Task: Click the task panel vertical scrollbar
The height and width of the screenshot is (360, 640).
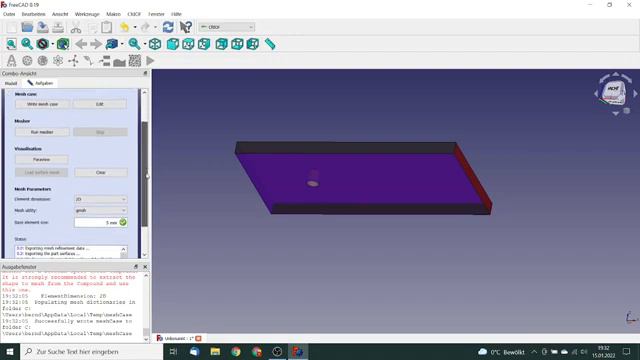Action: (144, 173)
